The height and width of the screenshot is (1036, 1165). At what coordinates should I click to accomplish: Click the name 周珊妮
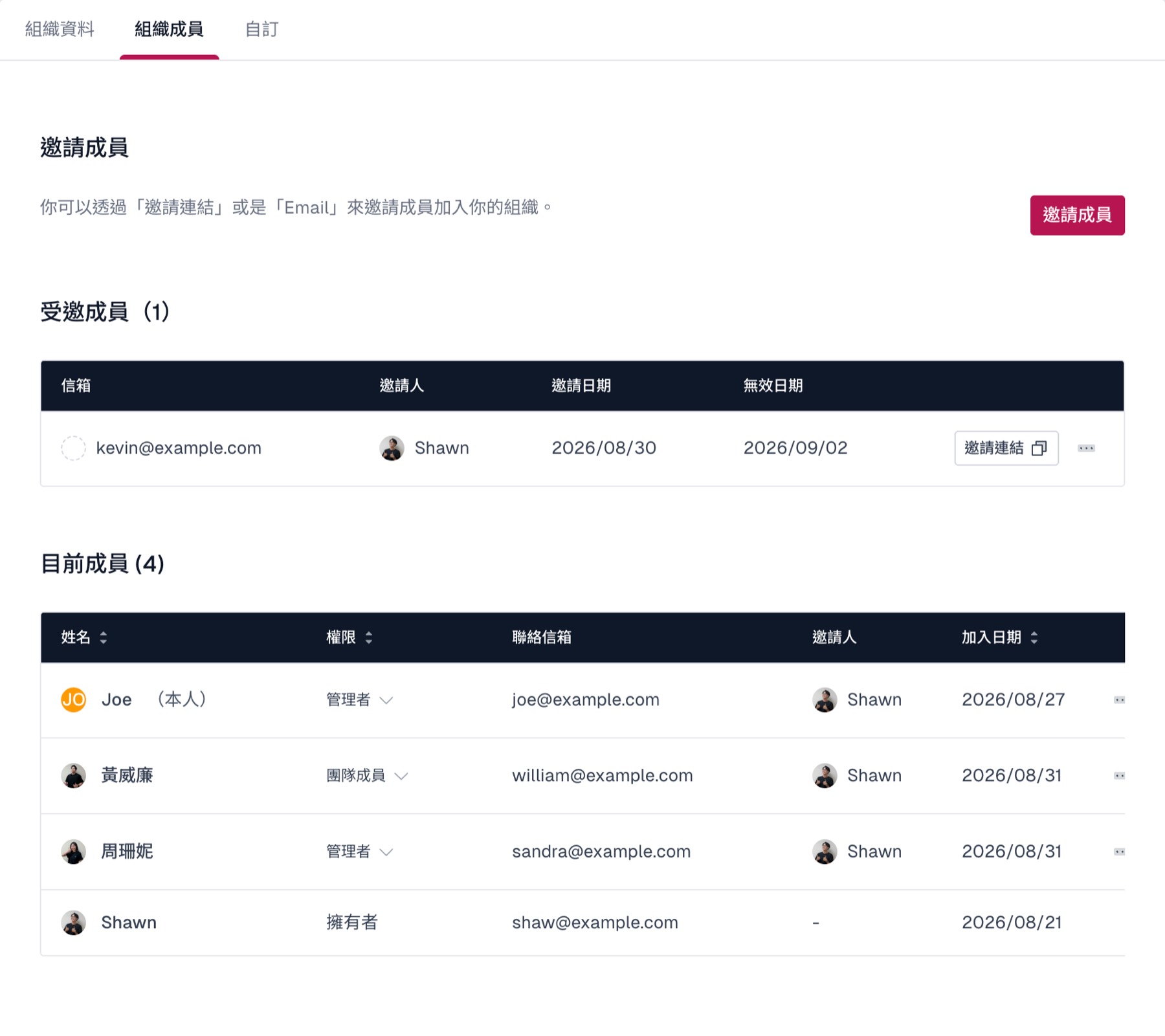pyautogui.click(x=127, y=852)
